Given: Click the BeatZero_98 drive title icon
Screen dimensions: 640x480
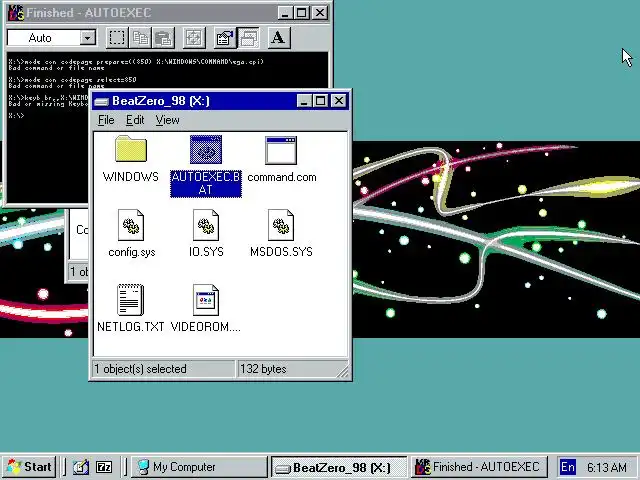Looking at the screenshot, I should coord(101,101).
